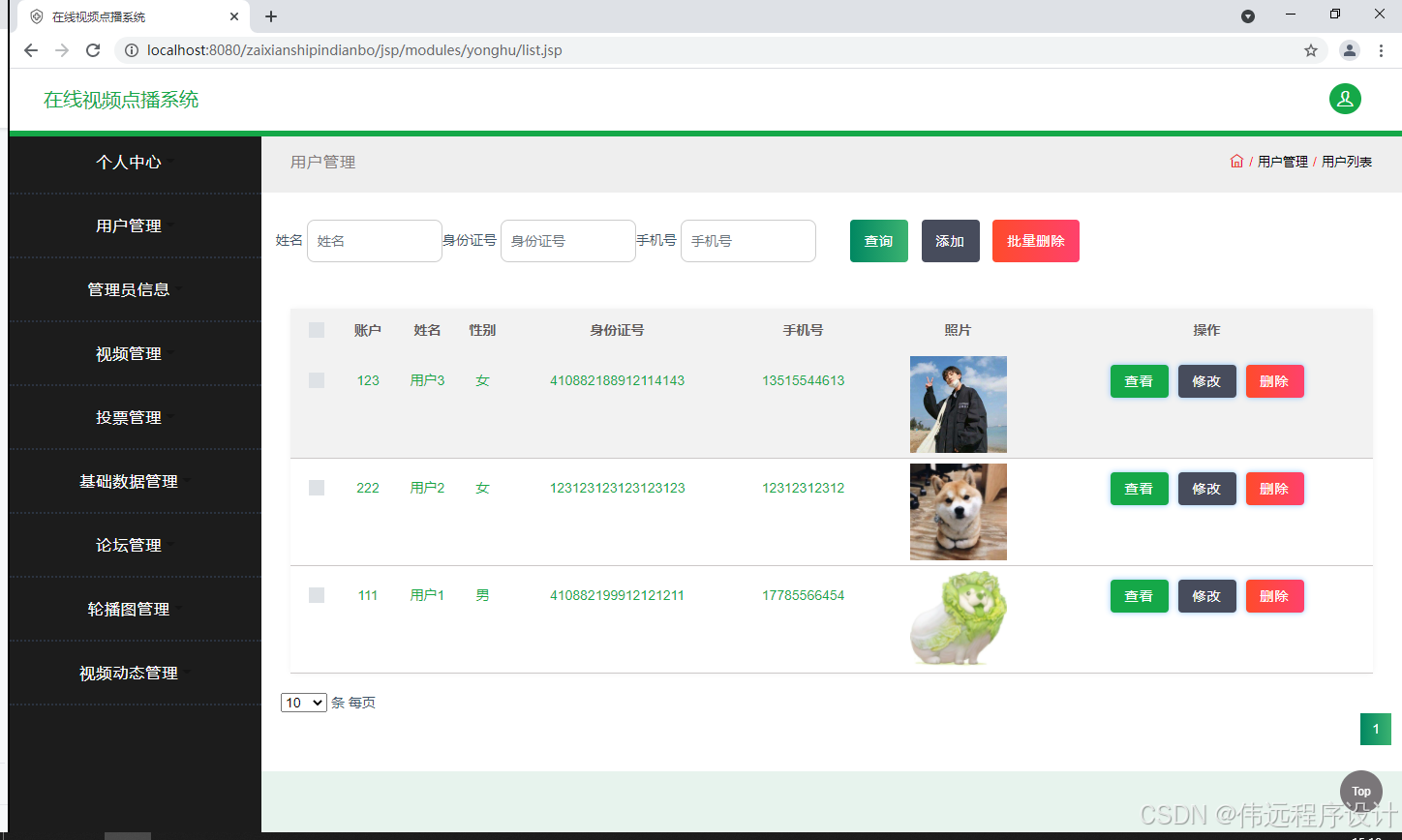Click ID number 410882188912114143
This screenshot has height=840, width=1402.
click(x=618, y=380)
